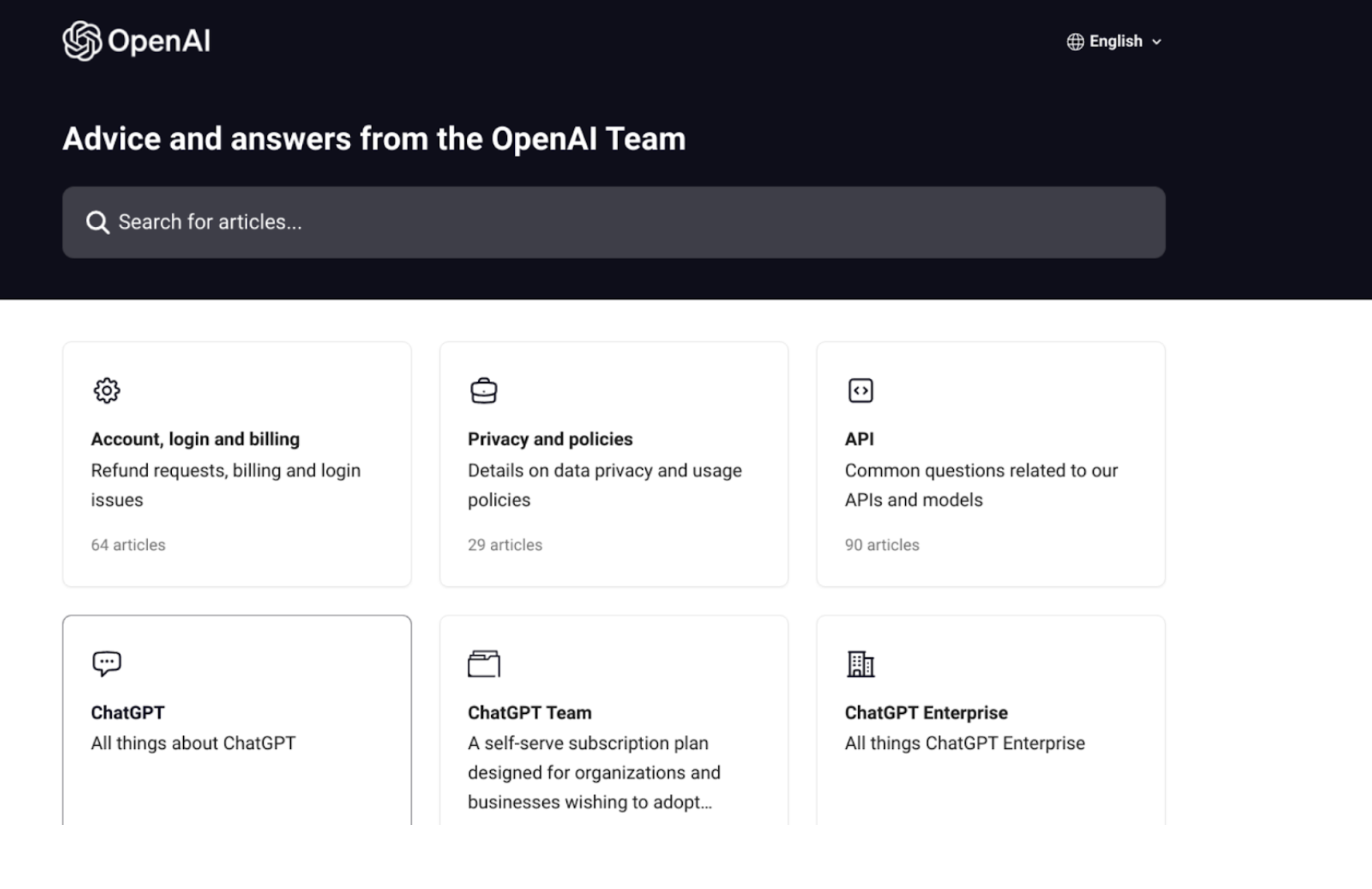Open the English language selector
Screen dimensions: 1372x889
click(x=1115, y=42)
